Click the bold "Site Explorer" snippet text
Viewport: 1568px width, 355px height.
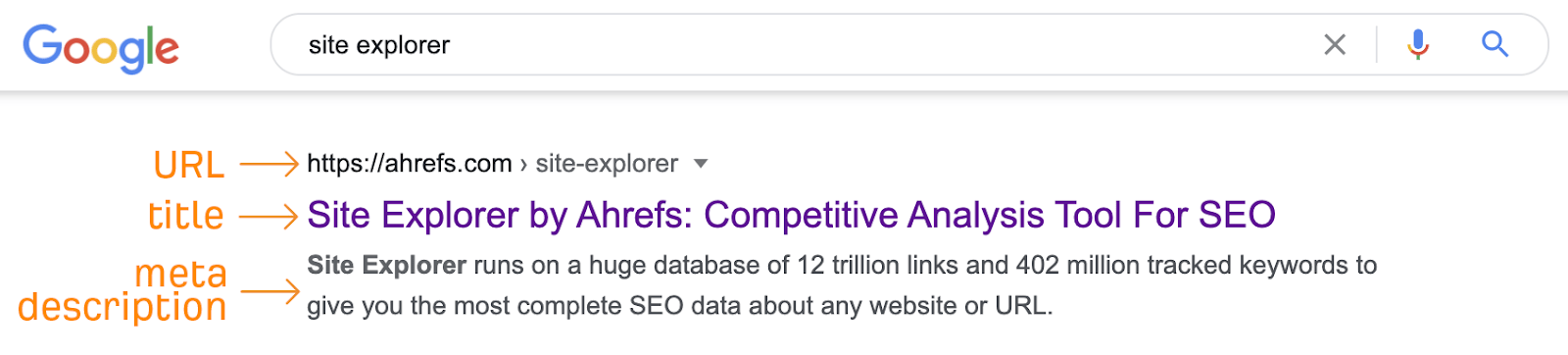point(386,265)
